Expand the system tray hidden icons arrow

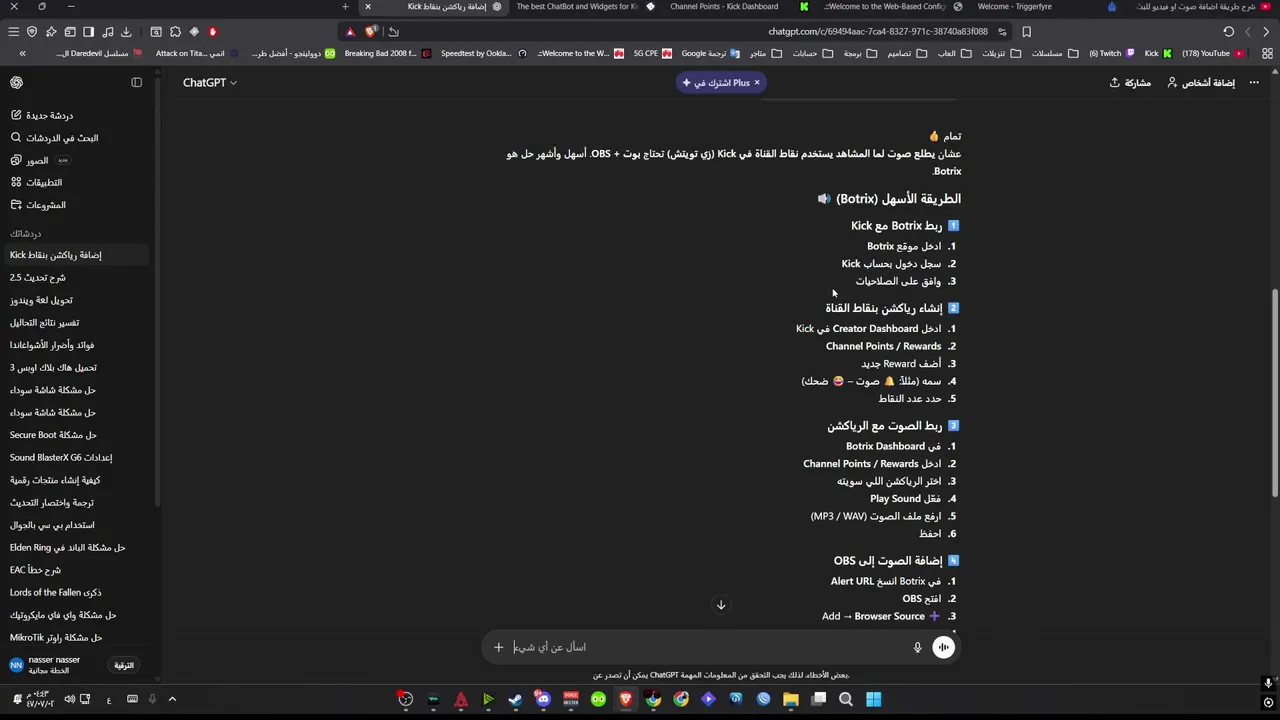(x=172, y=699)
